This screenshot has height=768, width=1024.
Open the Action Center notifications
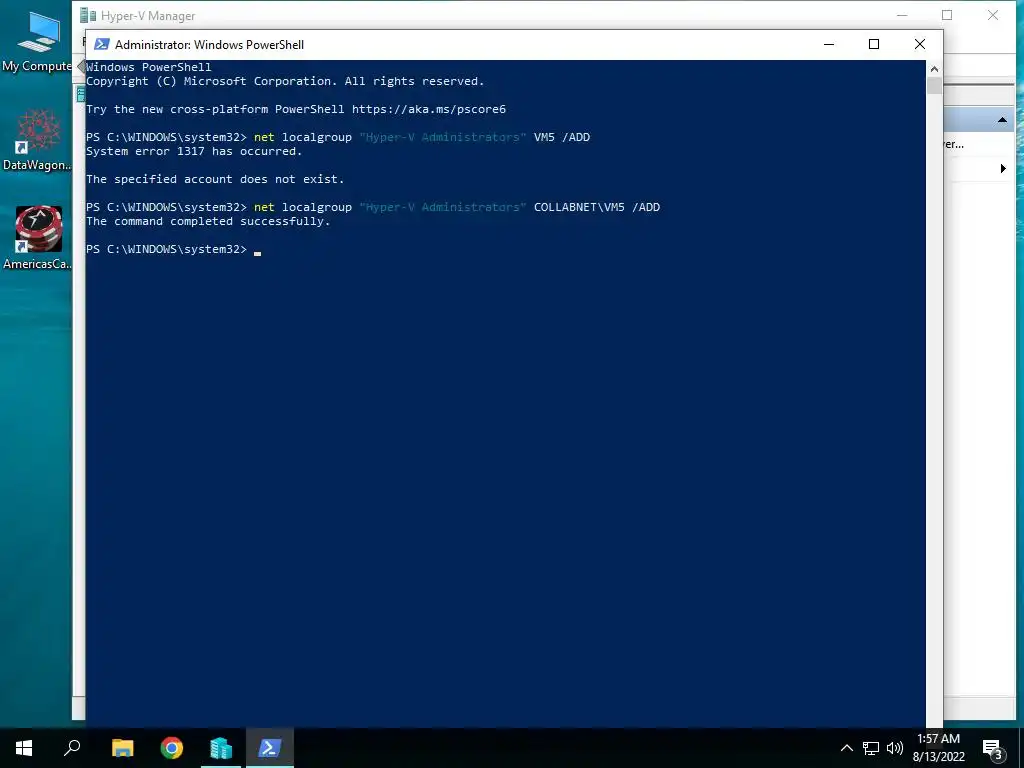[992, 748]
